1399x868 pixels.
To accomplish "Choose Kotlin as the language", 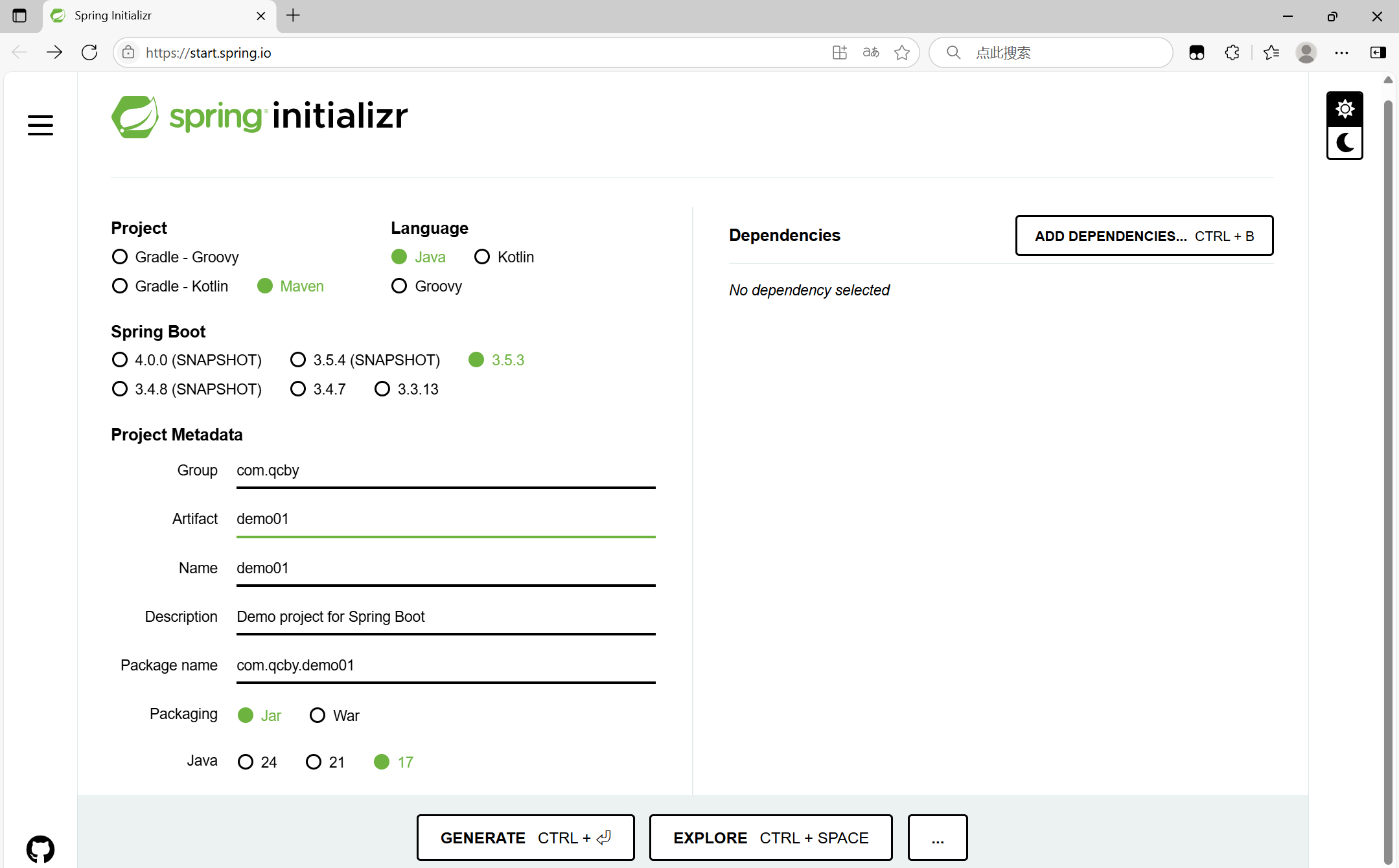I will click(504, 257).
